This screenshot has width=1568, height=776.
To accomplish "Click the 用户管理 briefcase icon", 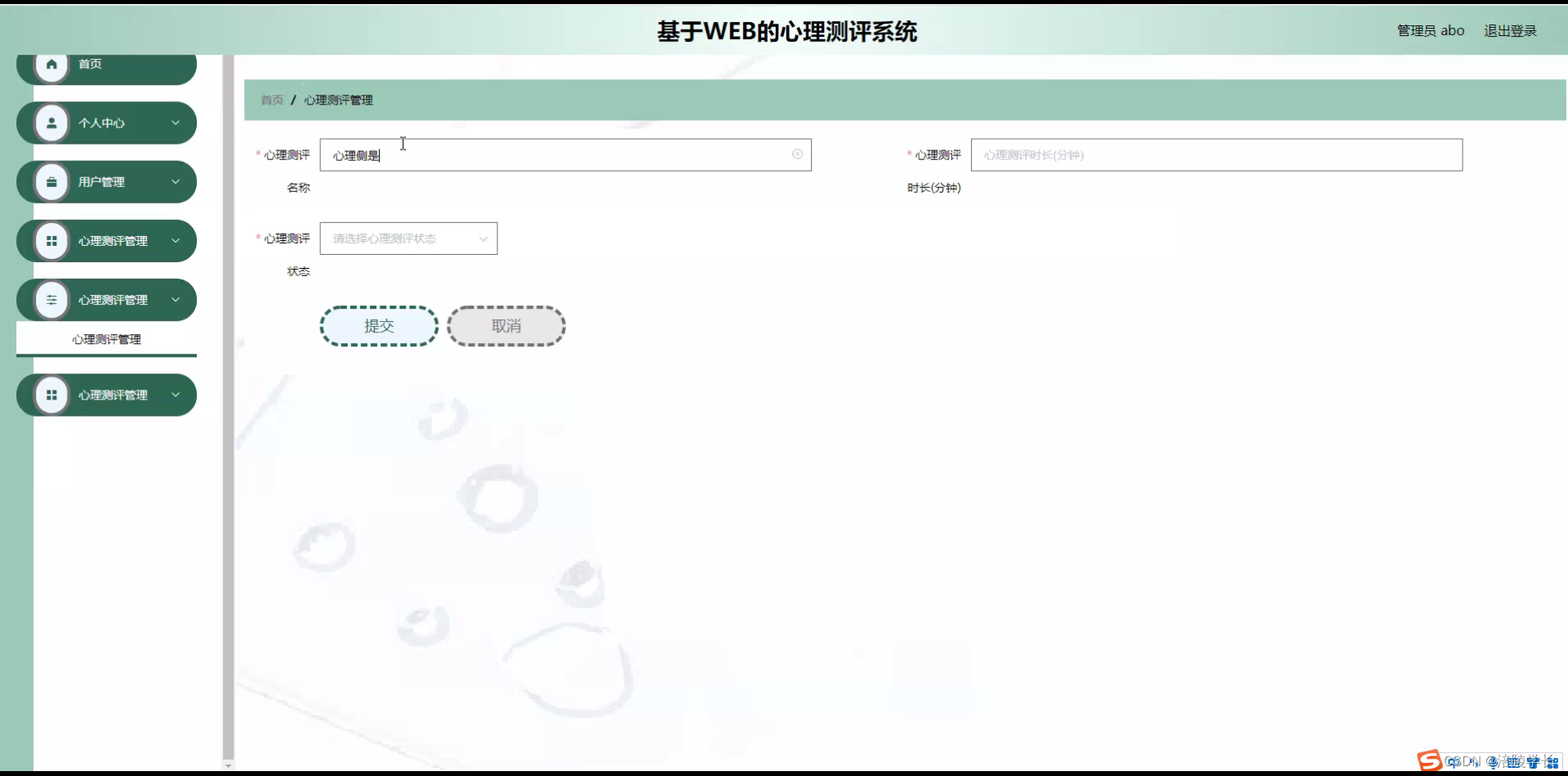I will pyautogui.click(x=51, y=181).
